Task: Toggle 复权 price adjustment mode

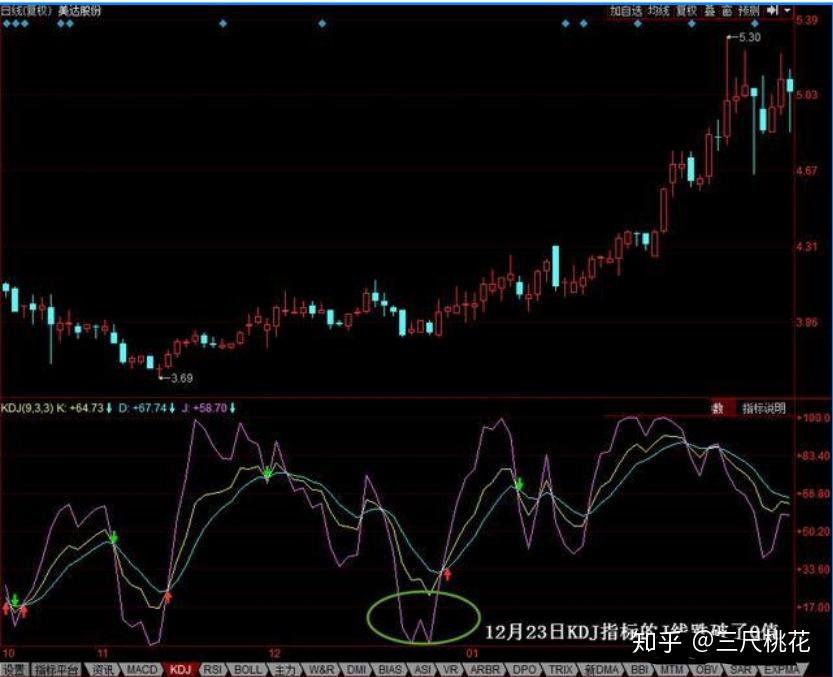Action: (x=680, y=11)
